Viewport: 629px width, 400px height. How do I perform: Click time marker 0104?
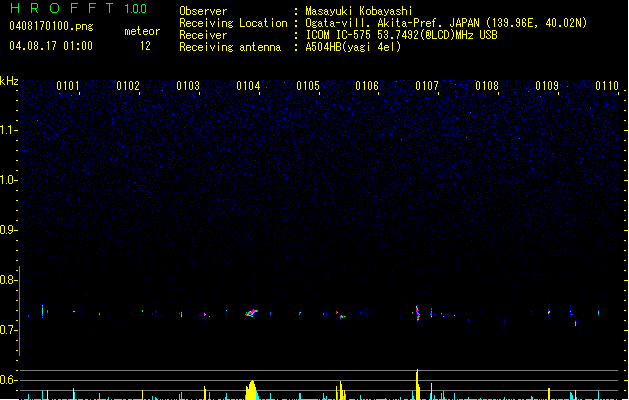248,86
